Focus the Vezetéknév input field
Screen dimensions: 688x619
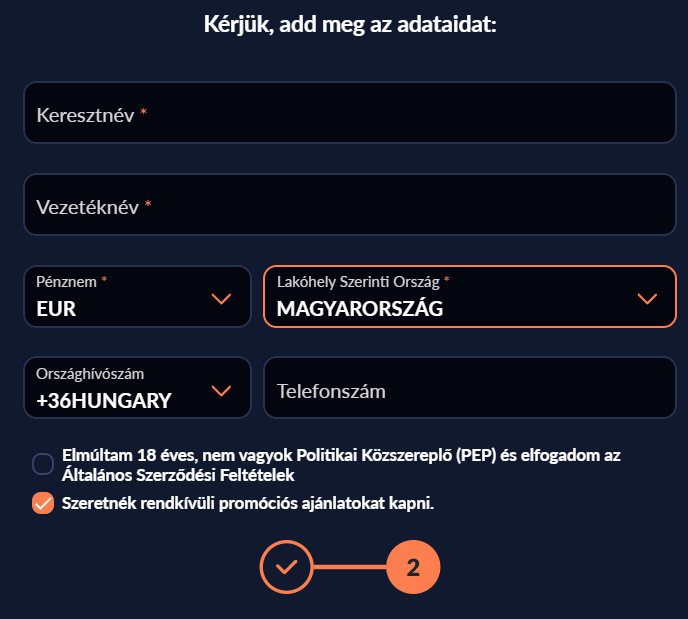pyautogui.click(x=350, y=204)
